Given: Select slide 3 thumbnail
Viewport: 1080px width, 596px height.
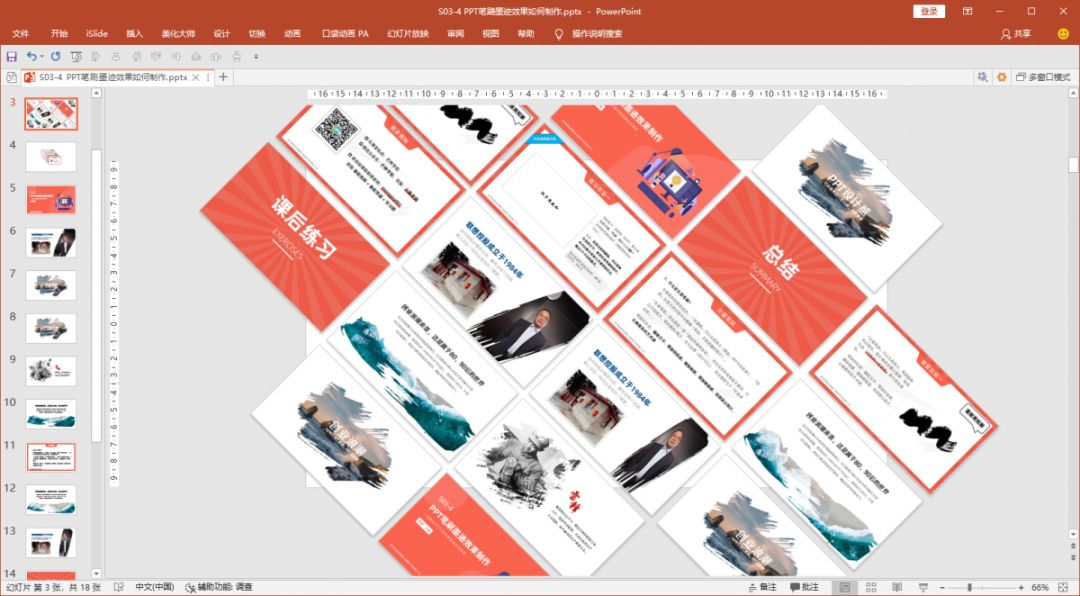Looking at the screenshot, I should (51, 114).
